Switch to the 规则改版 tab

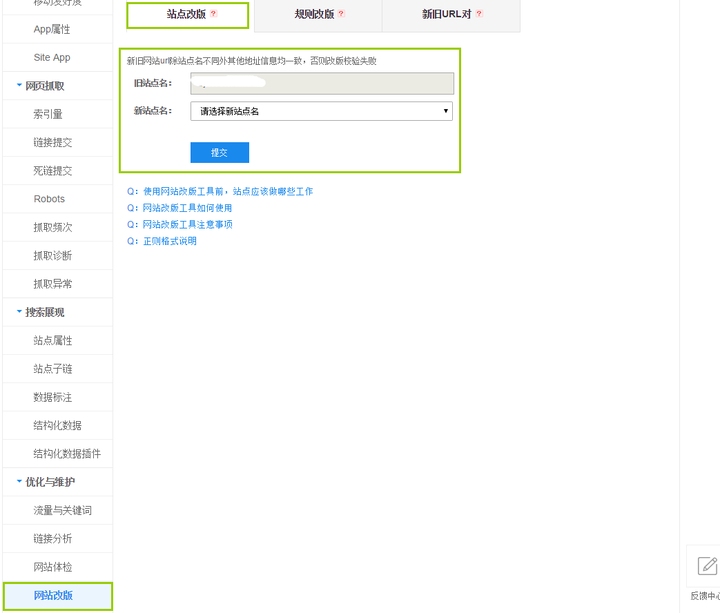315,14
